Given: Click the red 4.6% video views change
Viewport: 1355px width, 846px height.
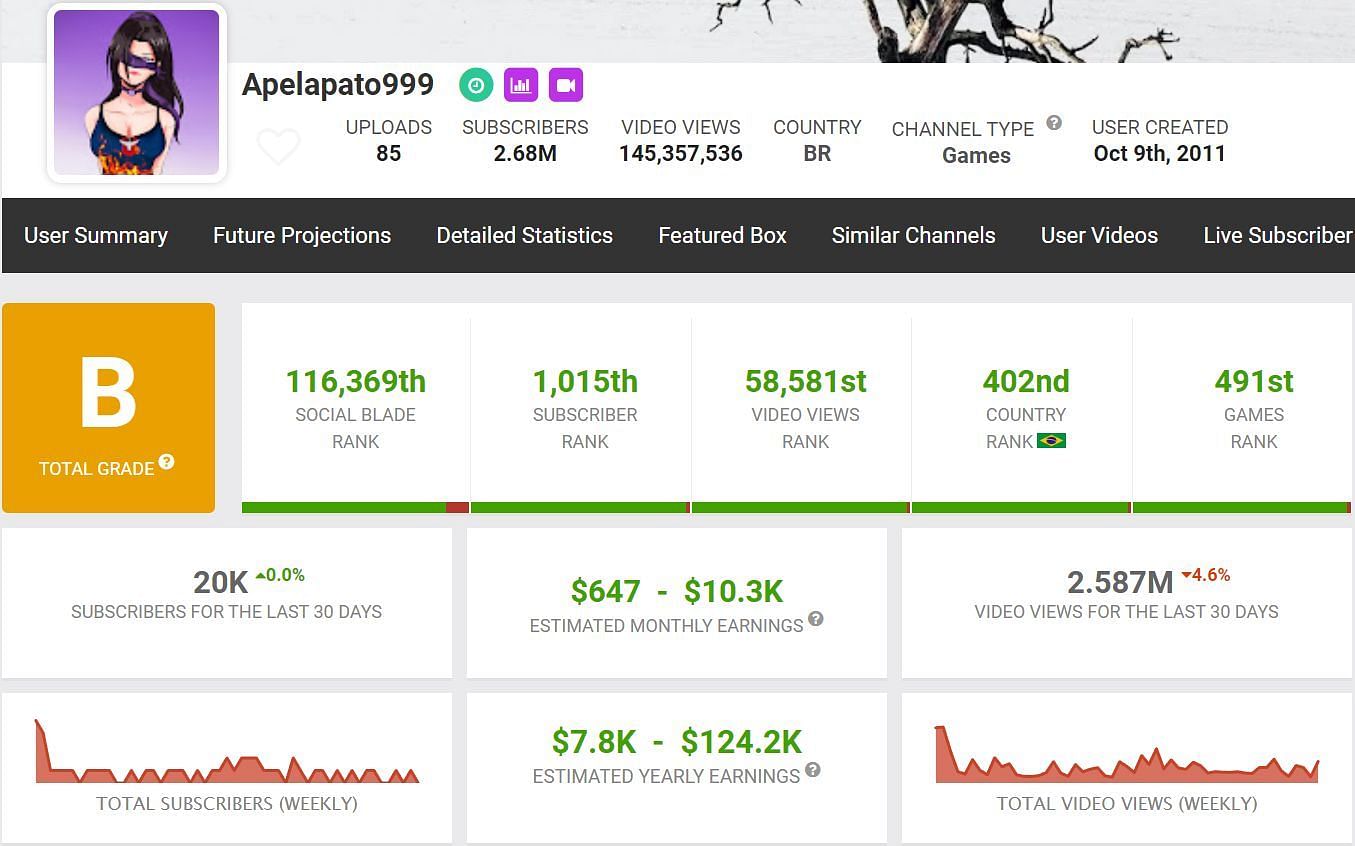Looking at the screenshot, I should point(1206,575).
